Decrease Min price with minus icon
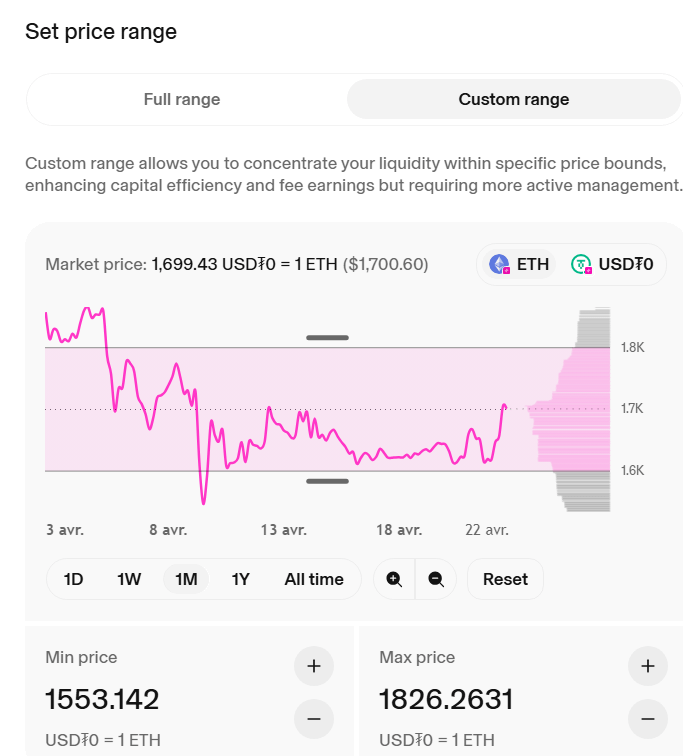Screen dimensions: 683x756 point(314,719)
